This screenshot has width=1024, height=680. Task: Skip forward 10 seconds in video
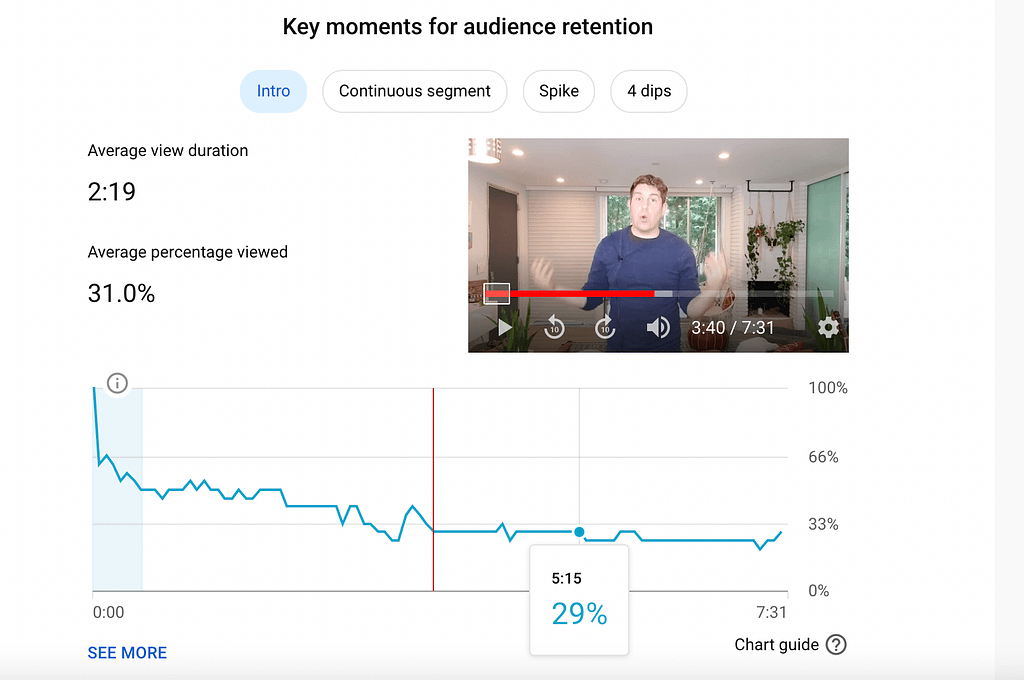tap(605, 327)
